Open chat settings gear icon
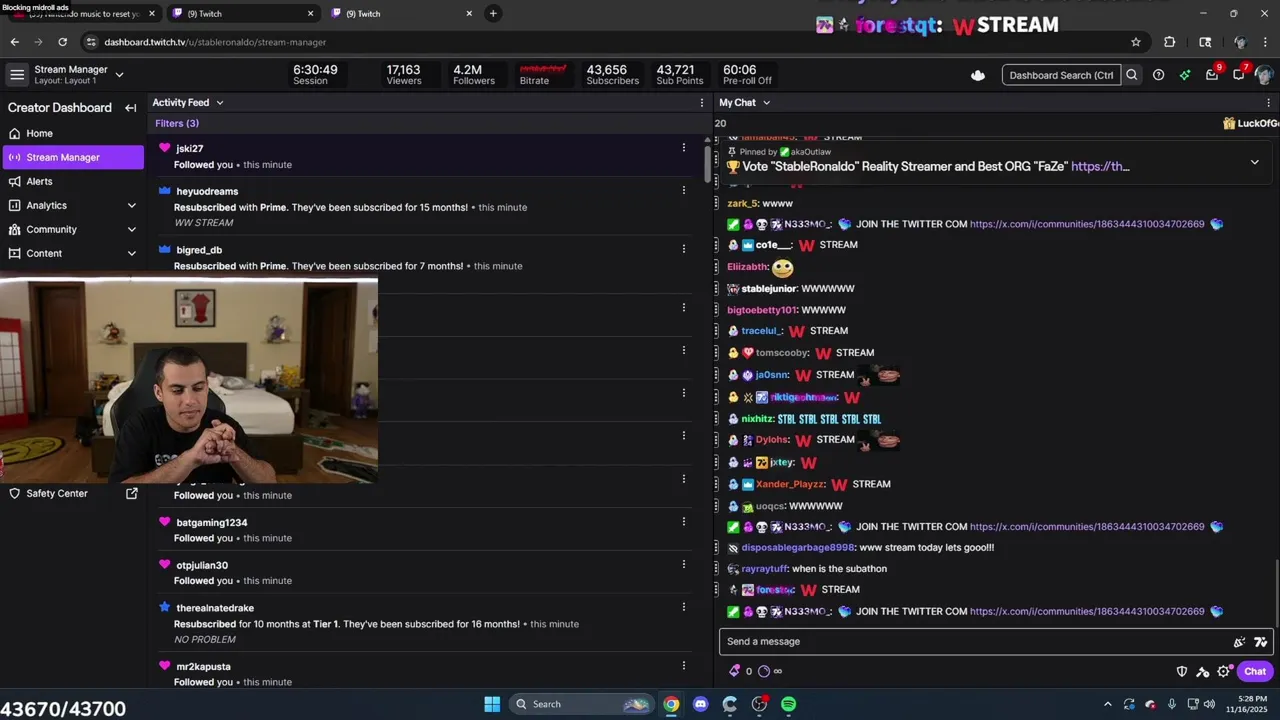The height and width of the screenshot is (720, 1280). coord(1223,672)
